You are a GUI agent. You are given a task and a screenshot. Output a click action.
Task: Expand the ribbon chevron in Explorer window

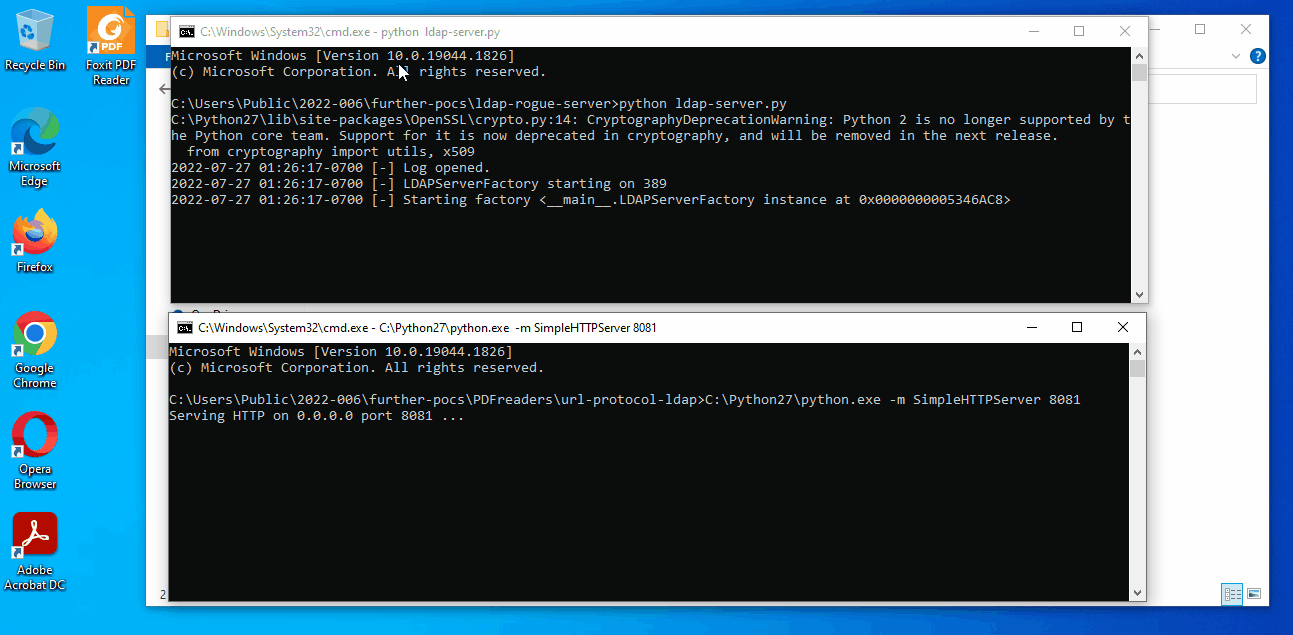[x=1237, y=56]
